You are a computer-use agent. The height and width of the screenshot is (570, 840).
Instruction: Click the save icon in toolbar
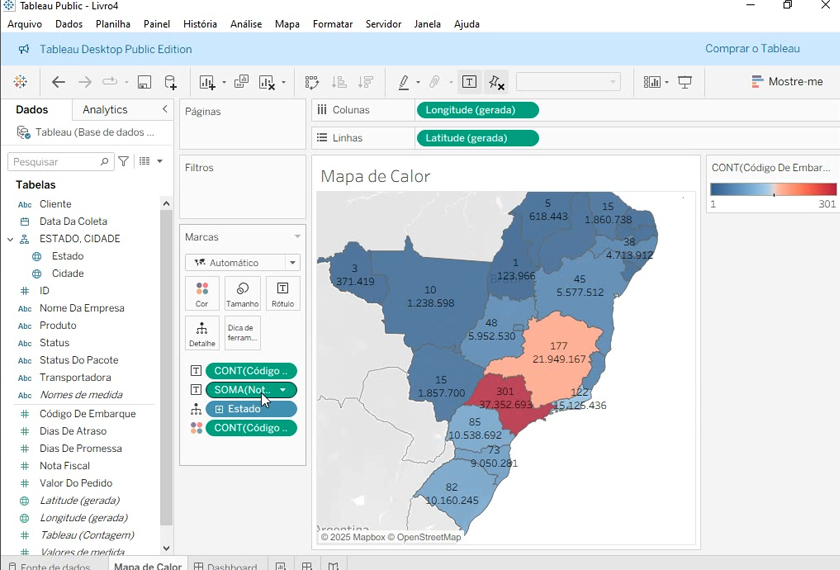click(144, 82)
